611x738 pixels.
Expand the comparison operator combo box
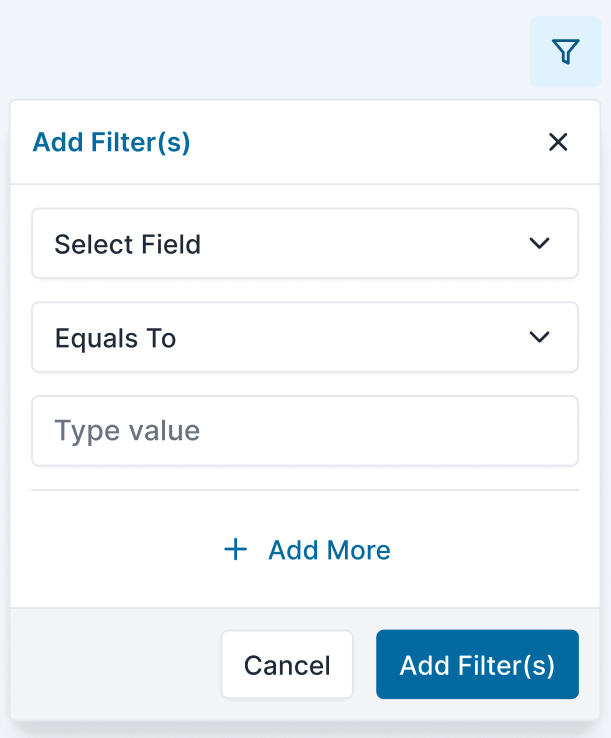point(305,337)
